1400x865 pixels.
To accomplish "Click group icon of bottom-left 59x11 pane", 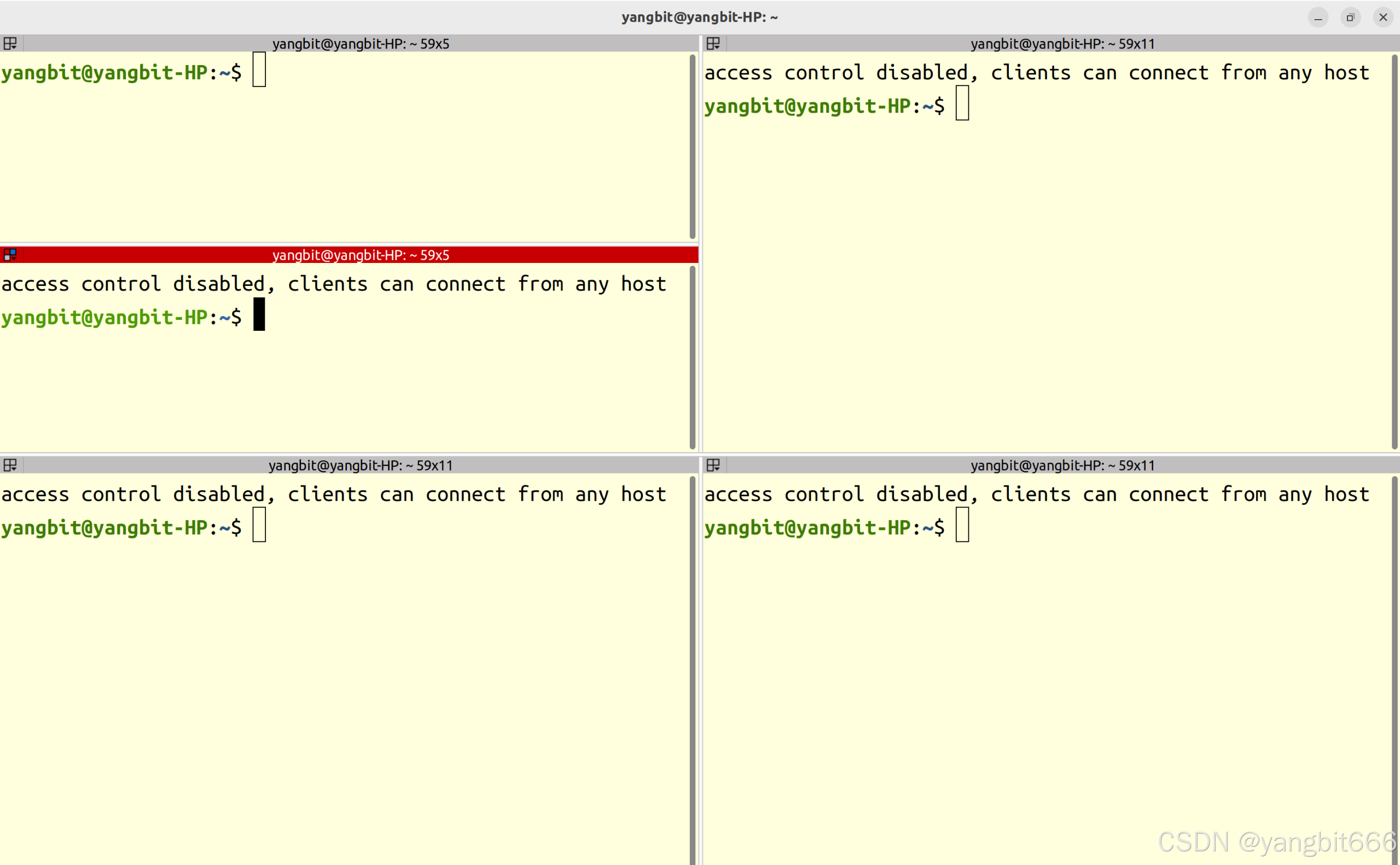I will (10, 465).
